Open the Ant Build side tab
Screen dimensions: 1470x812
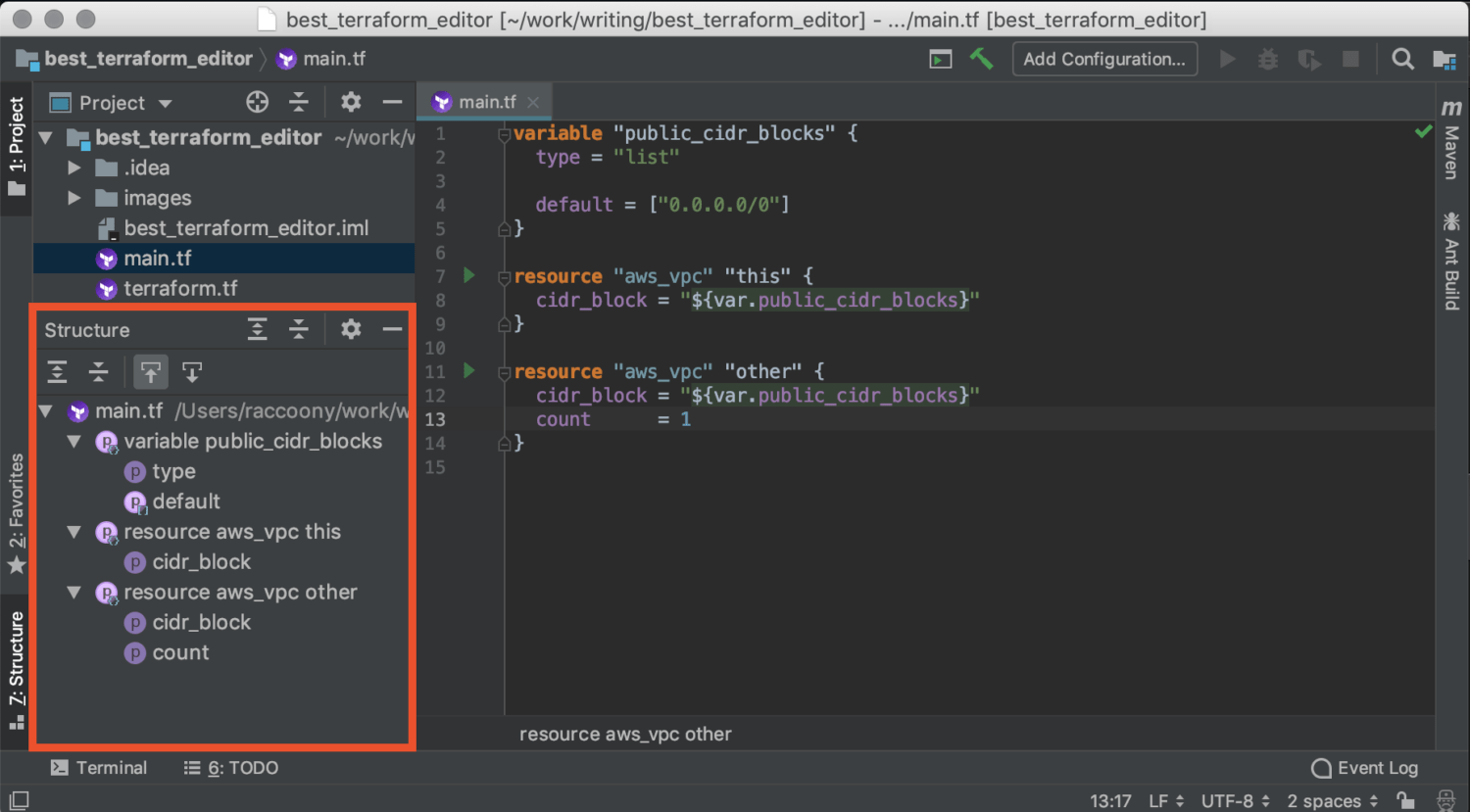(1451, 261)
